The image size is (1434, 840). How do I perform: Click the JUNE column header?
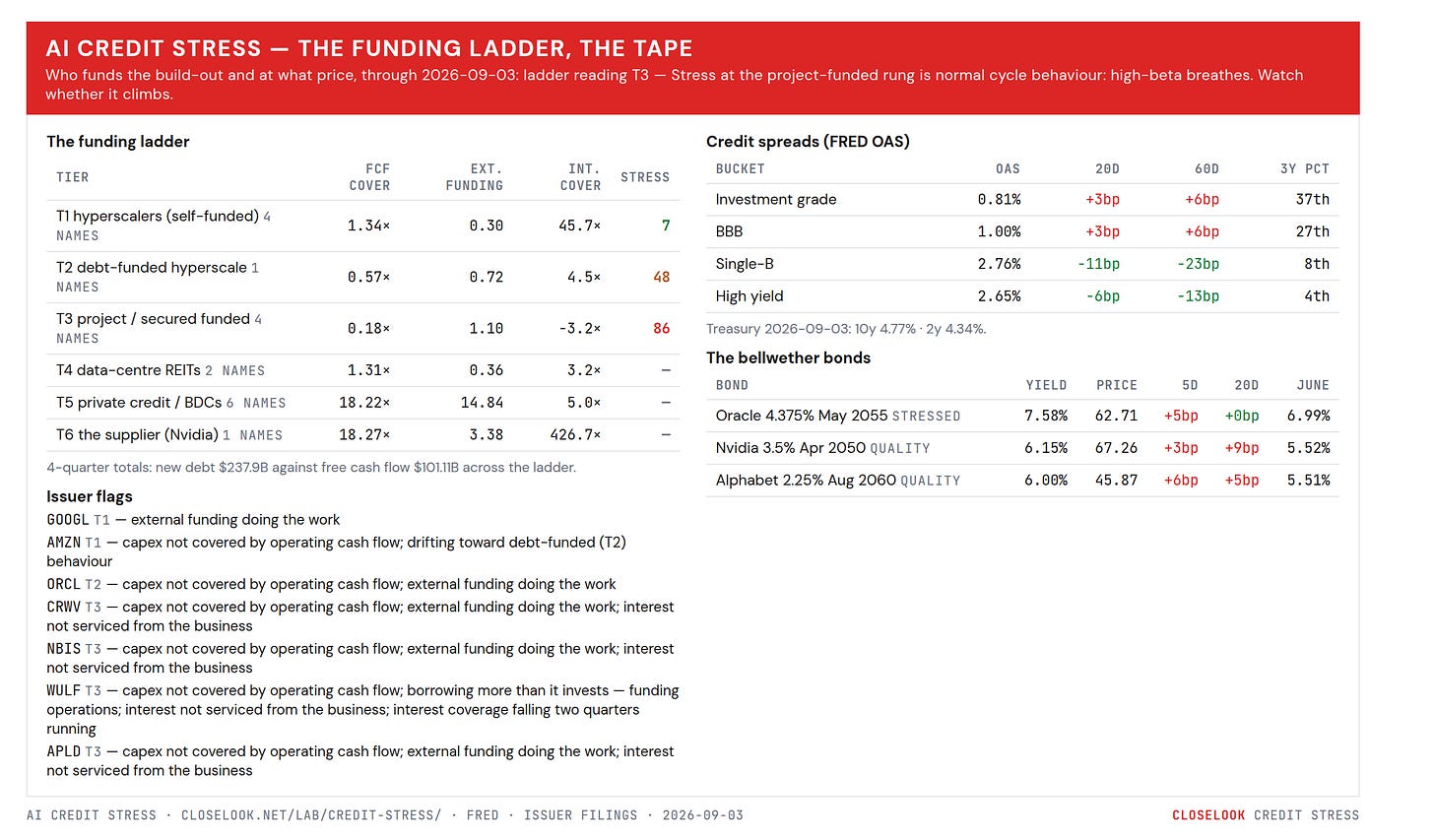pyautogui.click(x=1314, y=385)
